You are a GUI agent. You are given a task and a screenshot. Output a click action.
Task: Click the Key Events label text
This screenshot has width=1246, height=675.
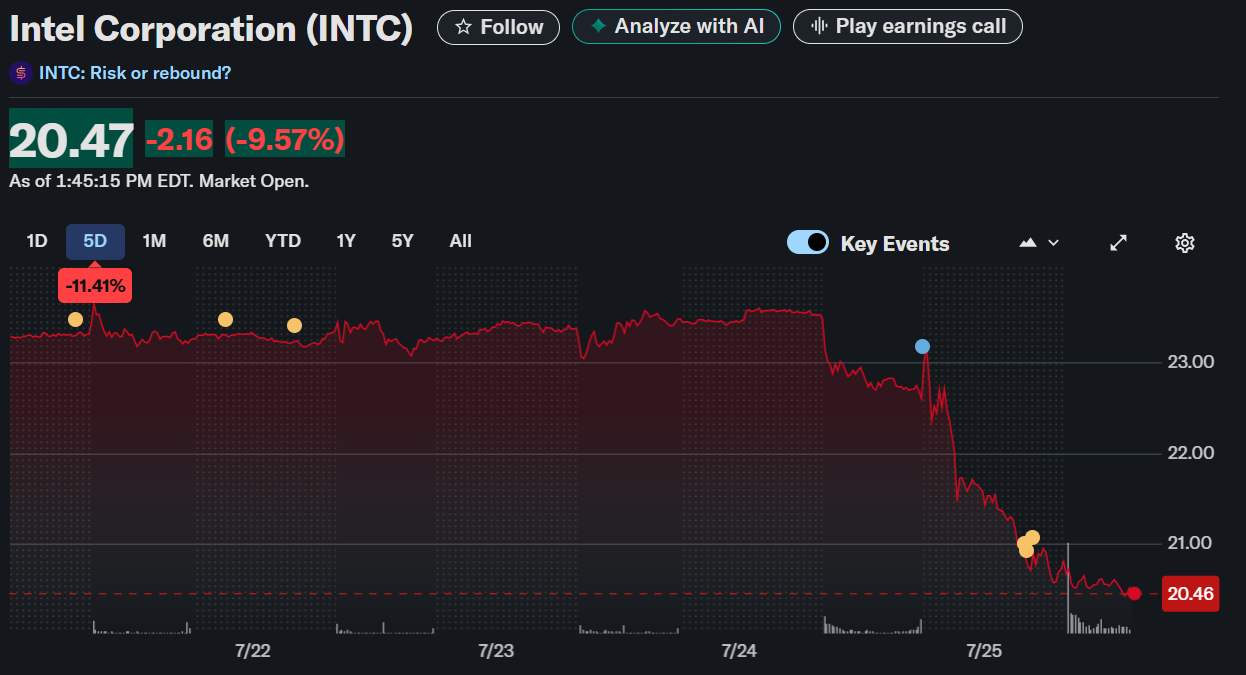tap(895, 244)
